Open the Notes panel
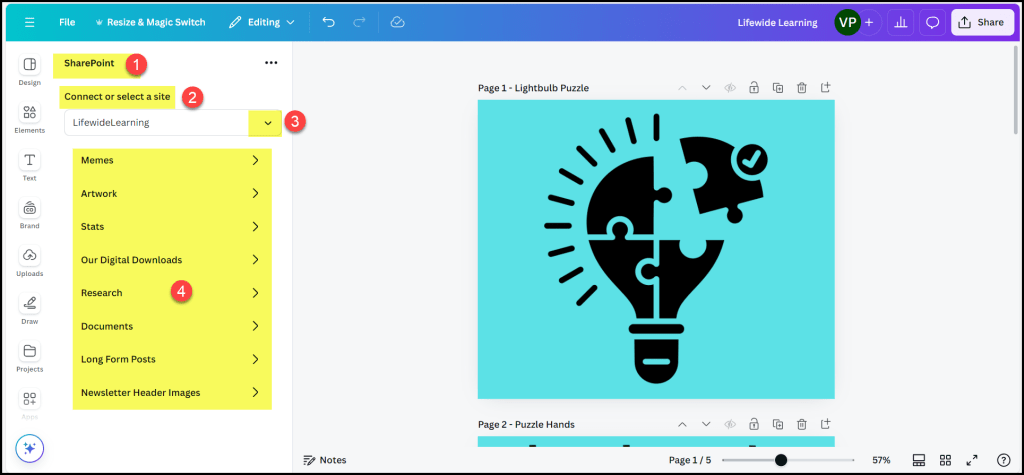The image size is (1024, 475). (x=325, y=460)
